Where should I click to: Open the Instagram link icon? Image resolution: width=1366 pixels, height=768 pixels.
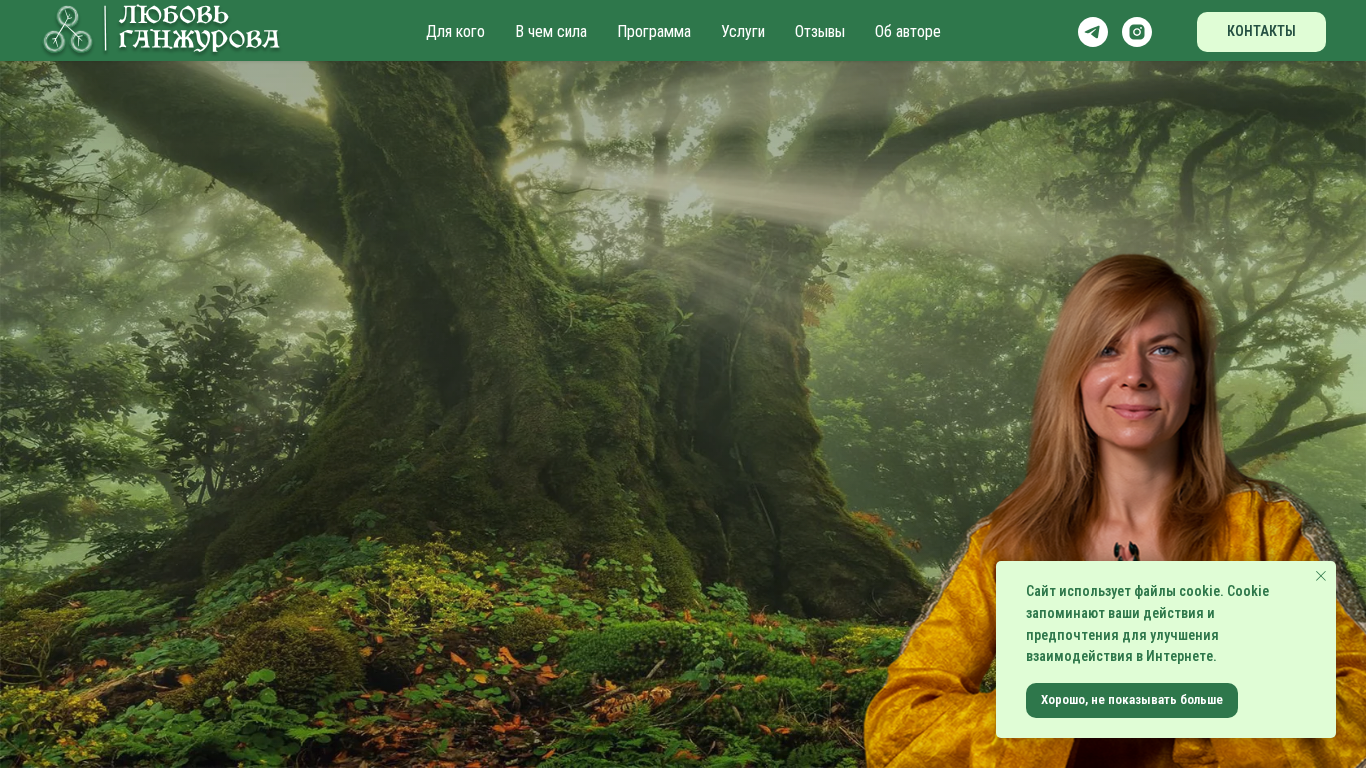click(1137, 32)
